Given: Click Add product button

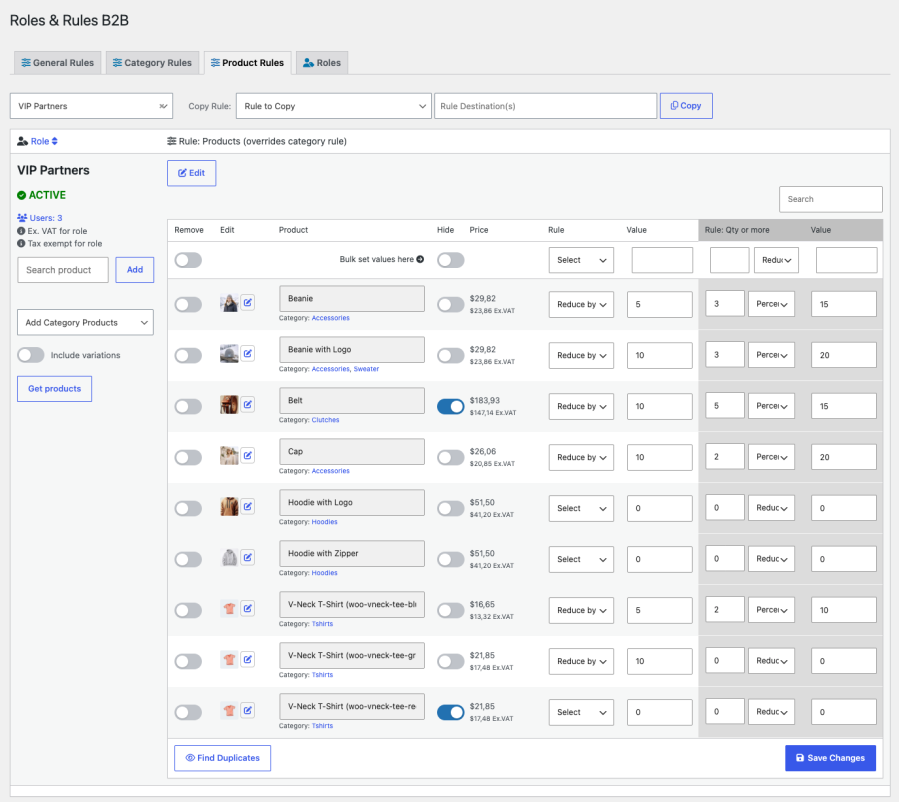Looking at the screenshot, I should [135, 269].
